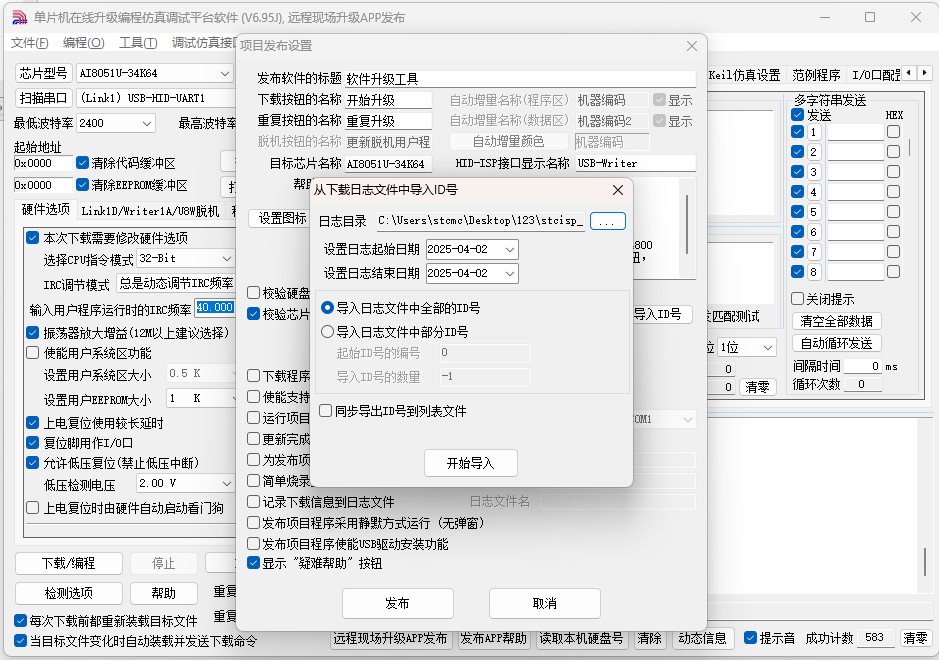Screen dimensions: 939x660
Task: Click 芯片型号 button
Action: tap(43, 73)
